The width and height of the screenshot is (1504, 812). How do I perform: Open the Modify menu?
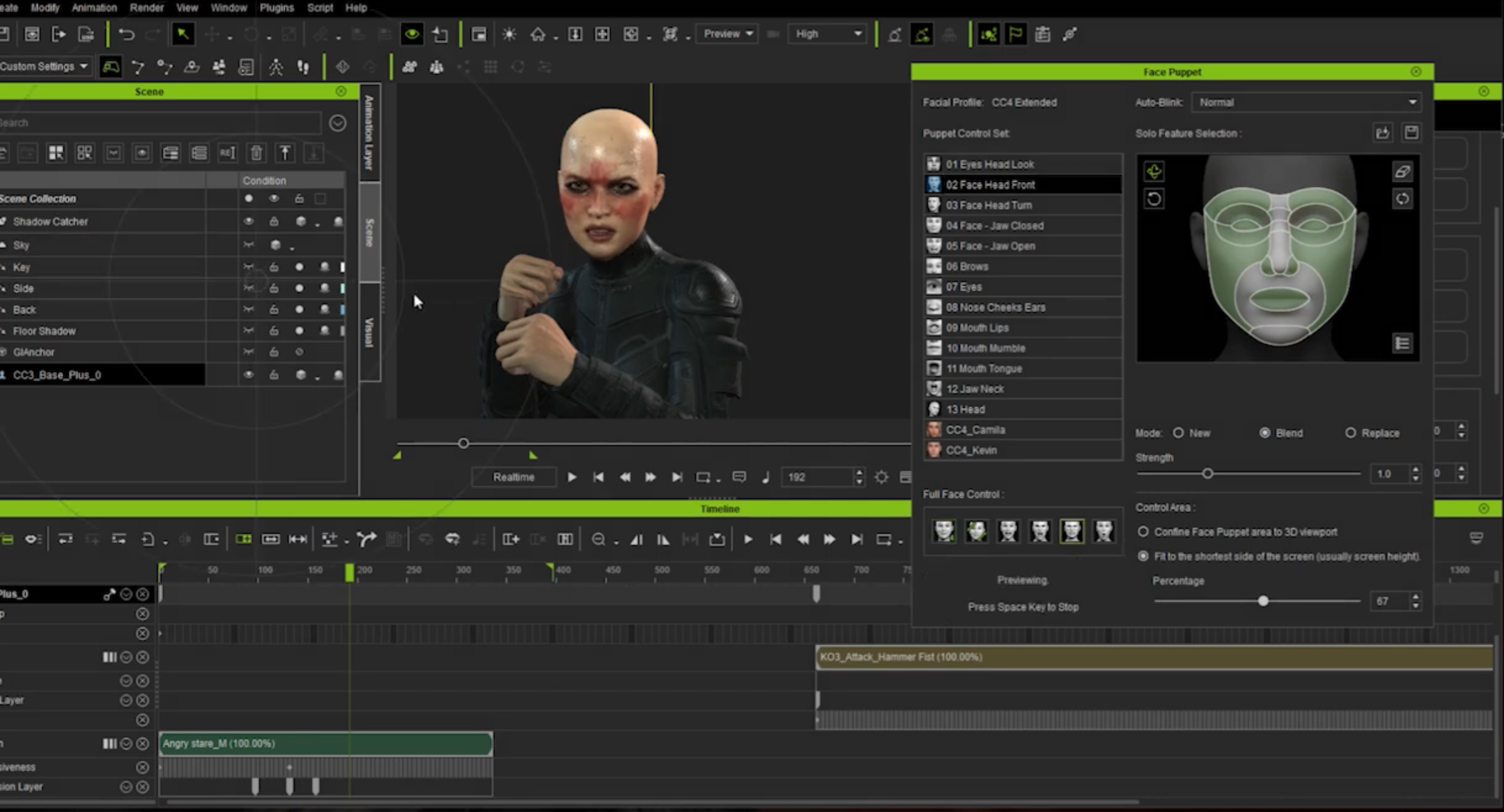(x=44, y=7)
